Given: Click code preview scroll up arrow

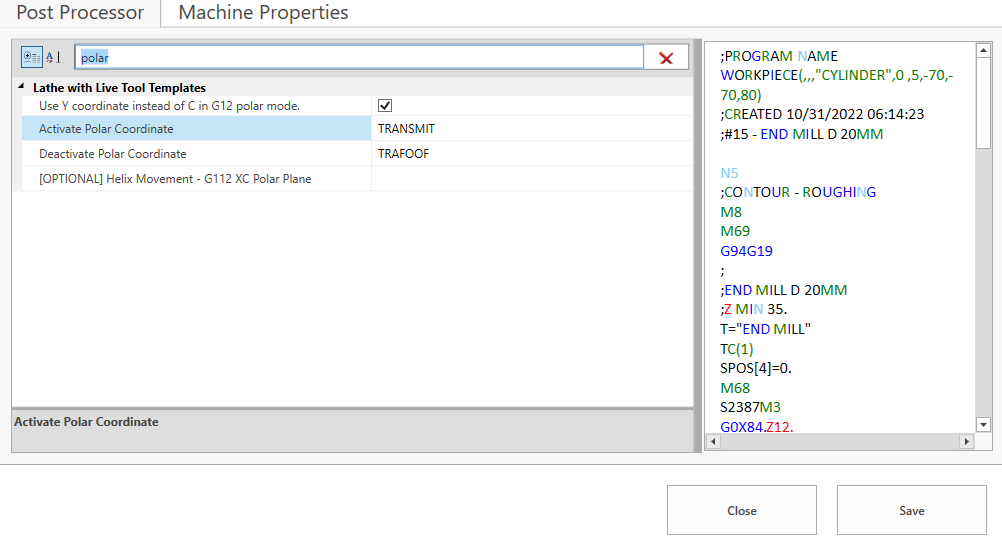Looking at the screenshot, I should click(983, 50).
